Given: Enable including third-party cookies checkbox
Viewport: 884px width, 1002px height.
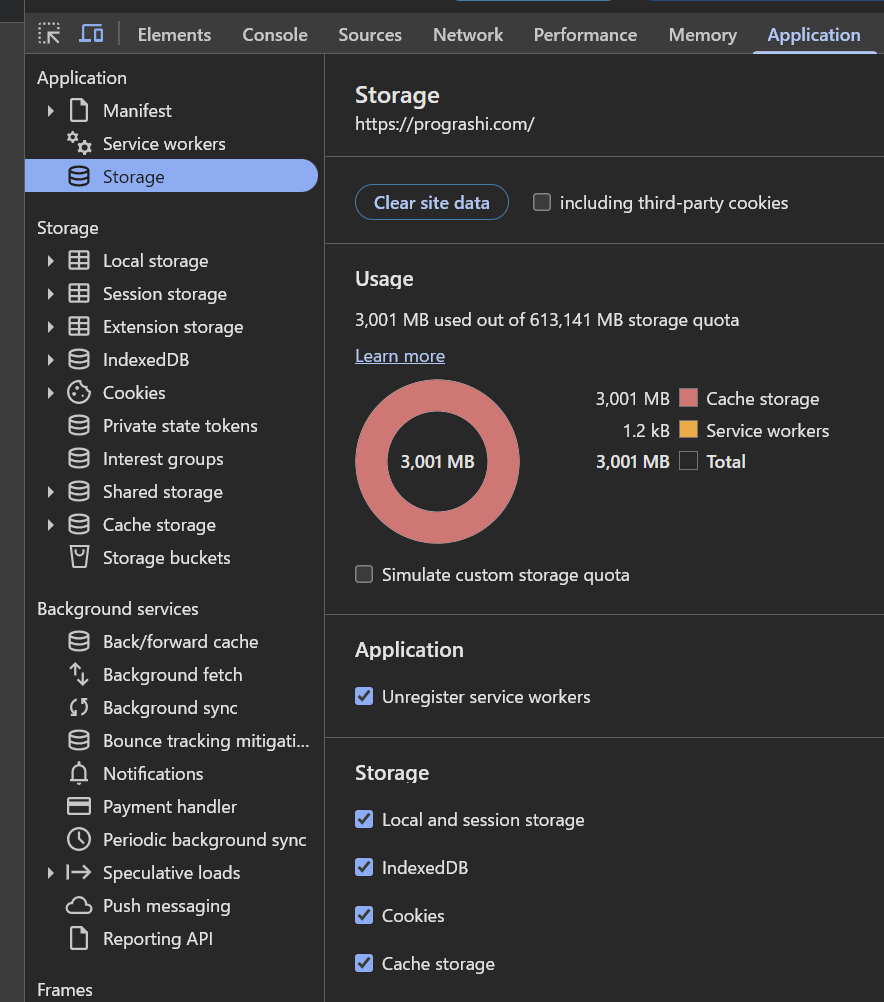Looking at the screenshot, I should coord(542,203).
